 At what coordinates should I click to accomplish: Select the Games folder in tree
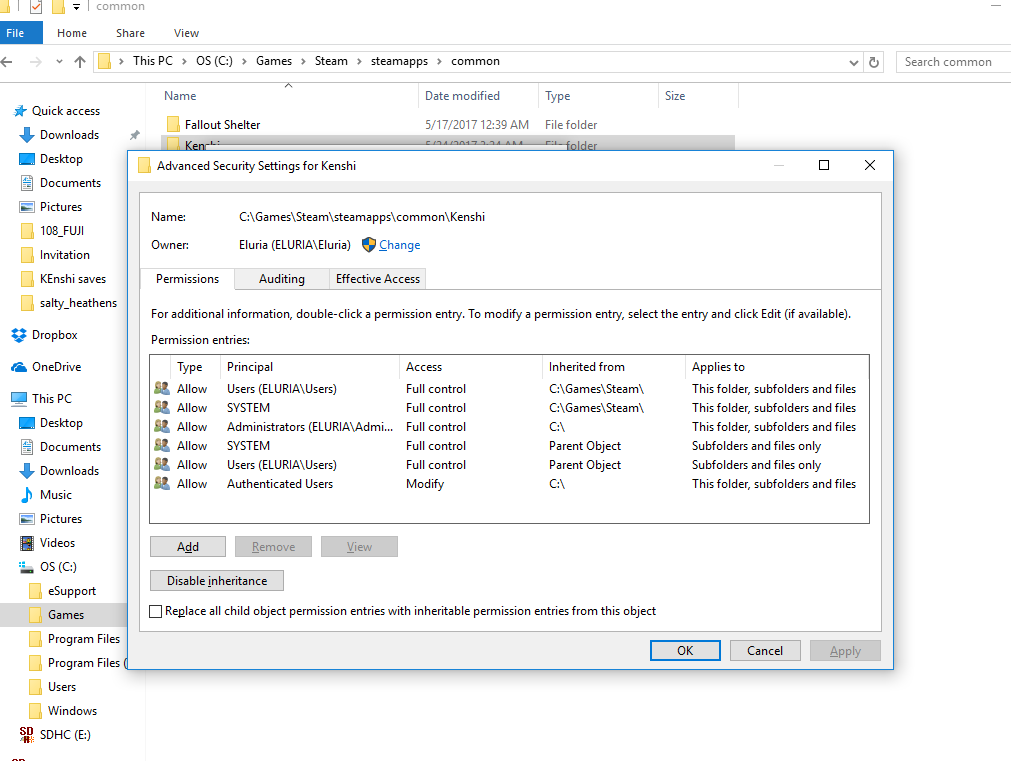pyautogui.click(x=66, y=615)
